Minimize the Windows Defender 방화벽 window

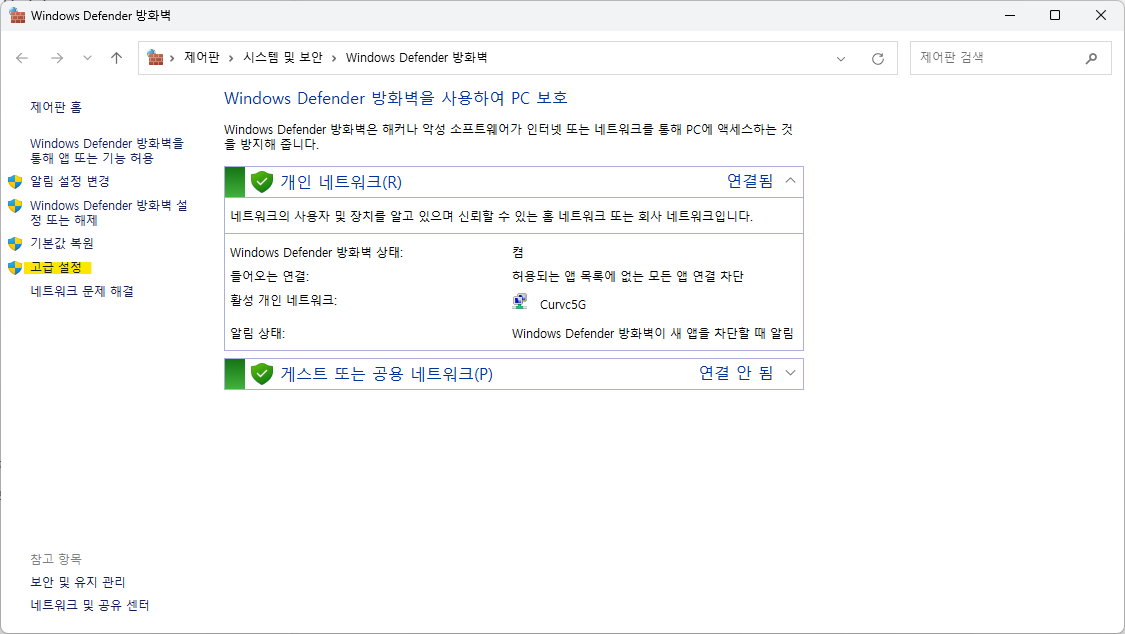click(x=1010, y=15)
